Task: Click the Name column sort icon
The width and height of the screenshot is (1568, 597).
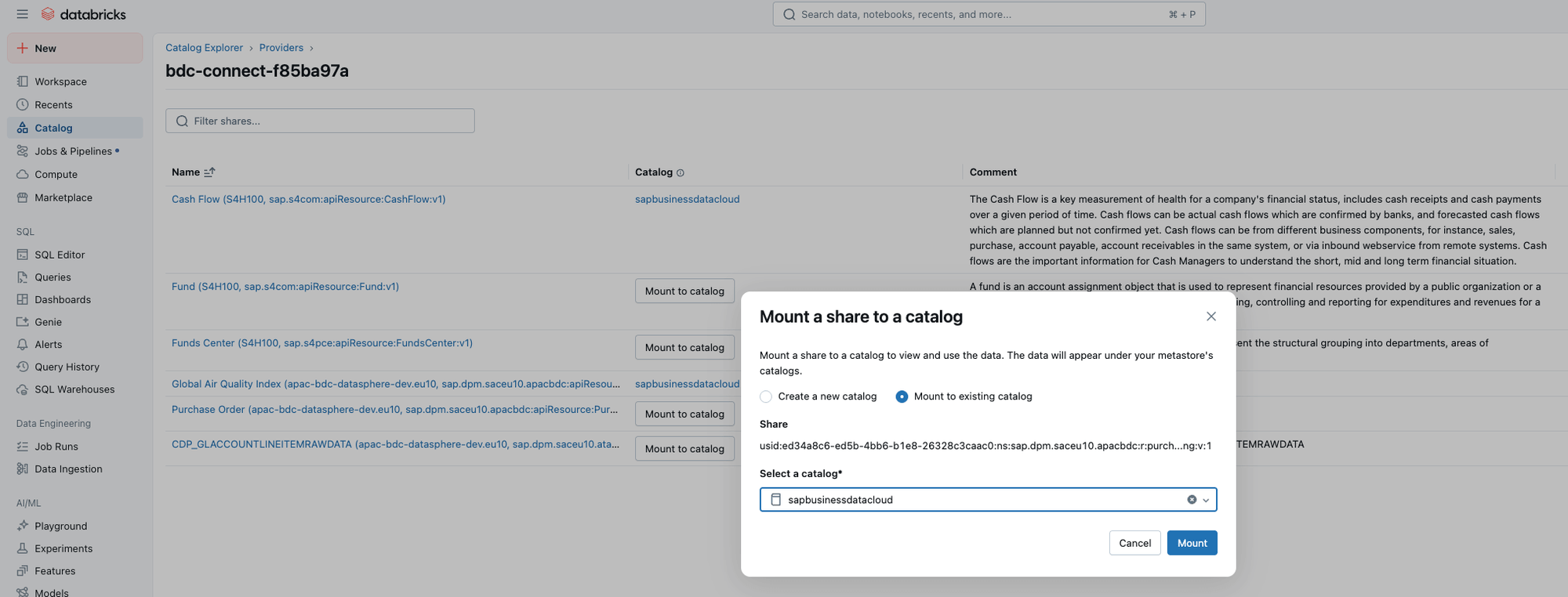Action: 209,172
